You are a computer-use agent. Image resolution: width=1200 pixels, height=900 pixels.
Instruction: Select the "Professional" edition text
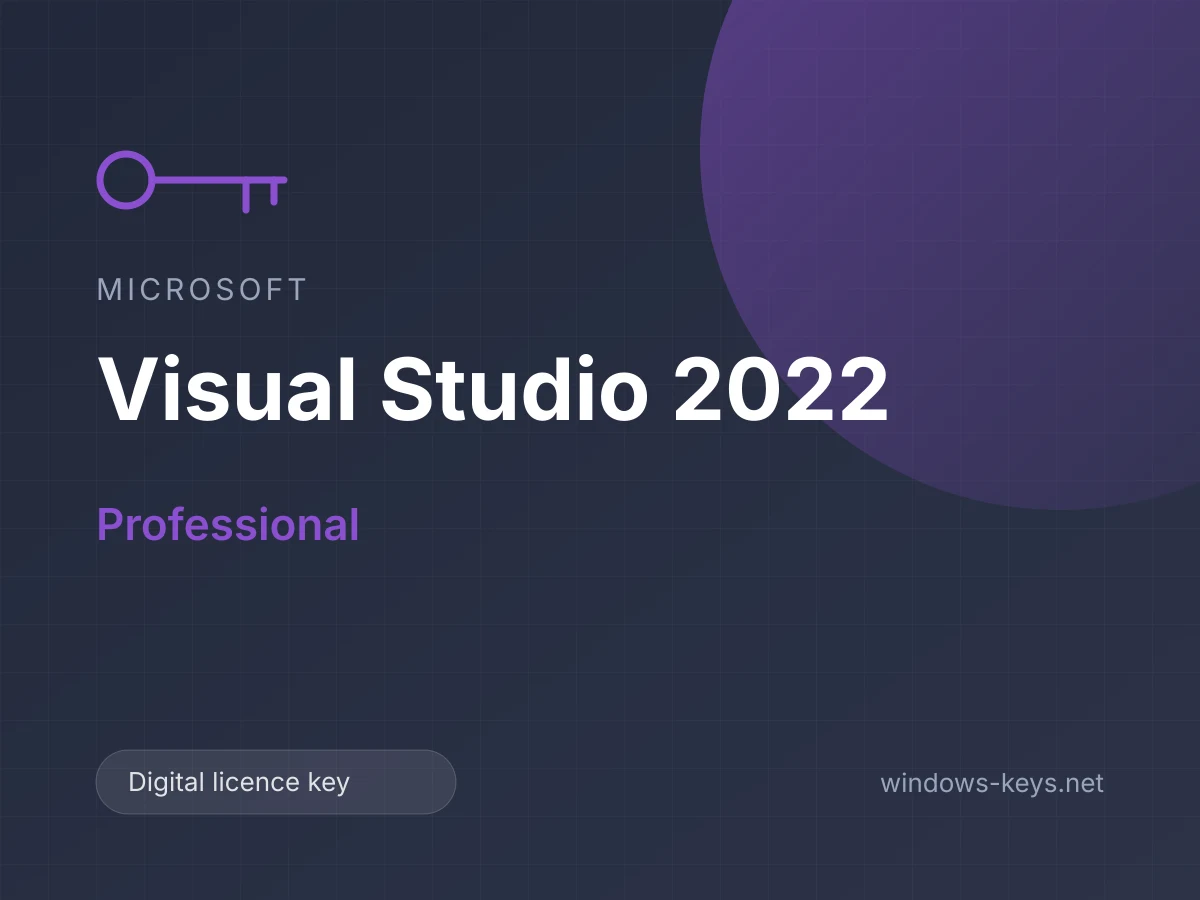(x=228, y=525)
